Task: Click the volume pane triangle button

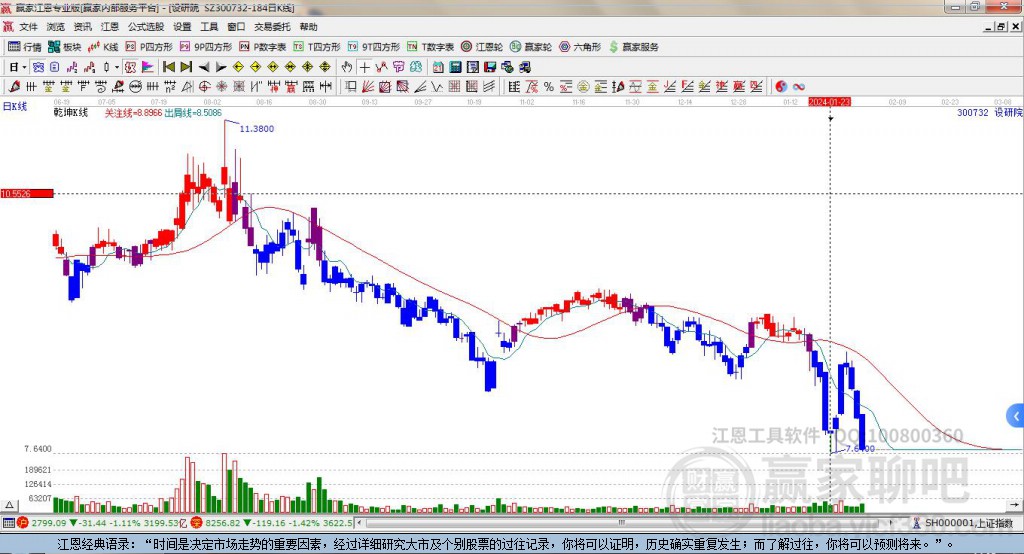Action: click(x=9, y=505)
